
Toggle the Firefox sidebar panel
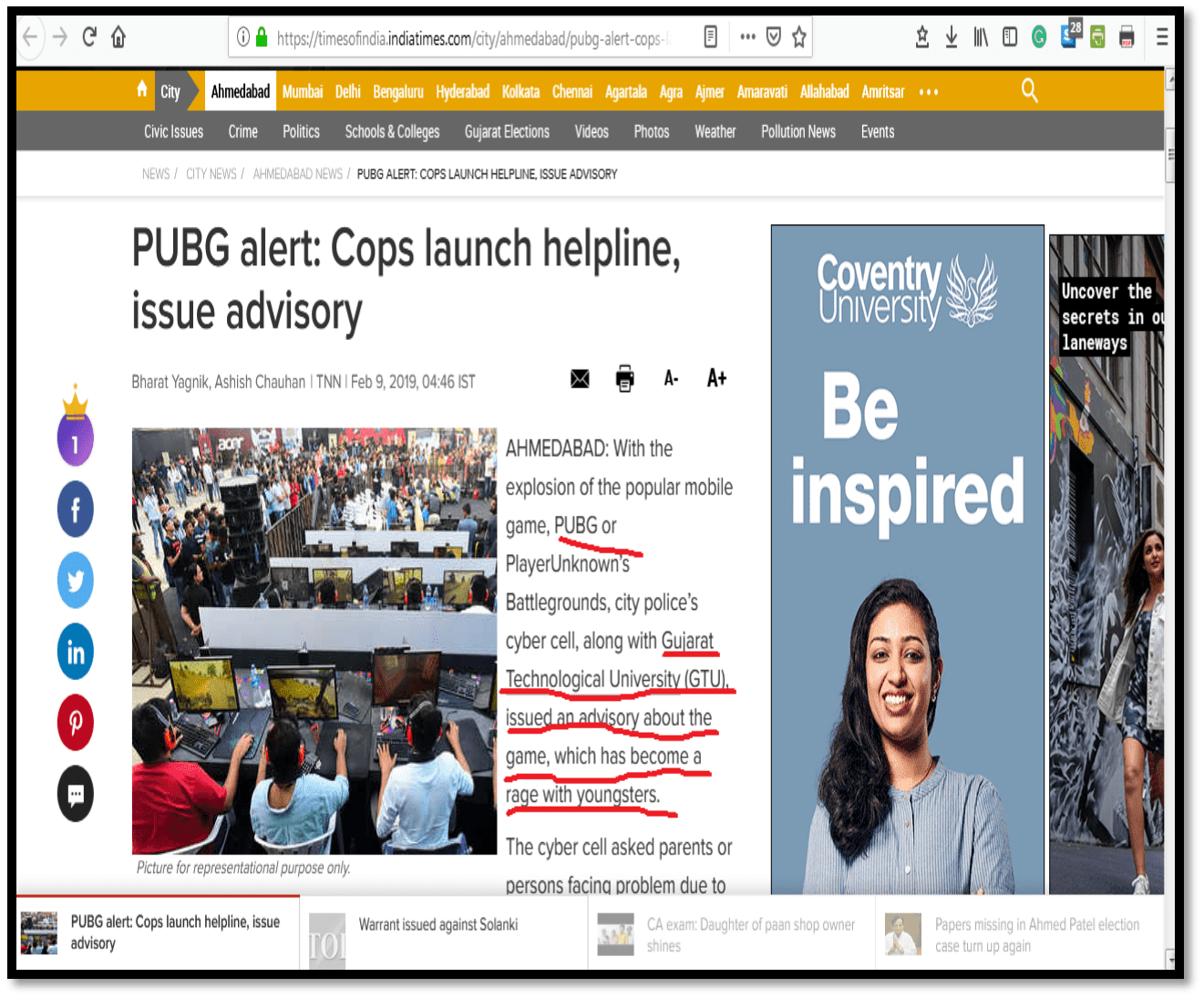(x=1010, y=37)
